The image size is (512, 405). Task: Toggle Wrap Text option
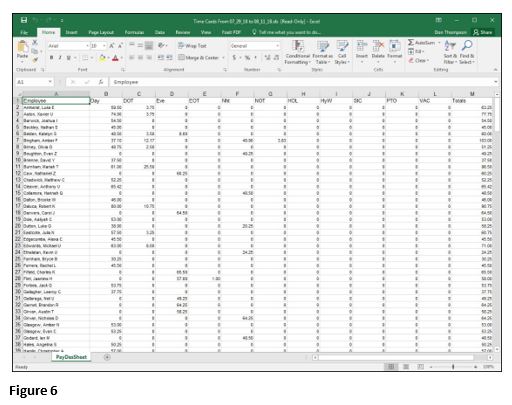[x=192, y=46]
